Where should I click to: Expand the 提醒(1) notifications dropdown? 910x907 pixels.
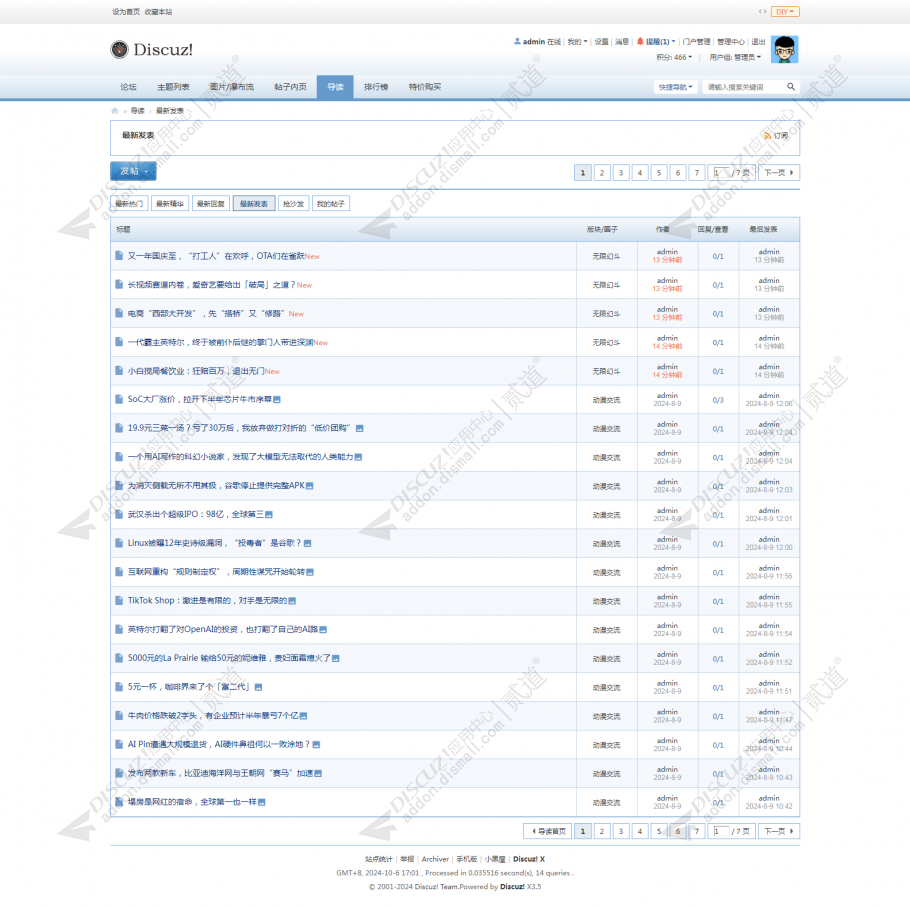pyautogui.click(x=660, y=41)
